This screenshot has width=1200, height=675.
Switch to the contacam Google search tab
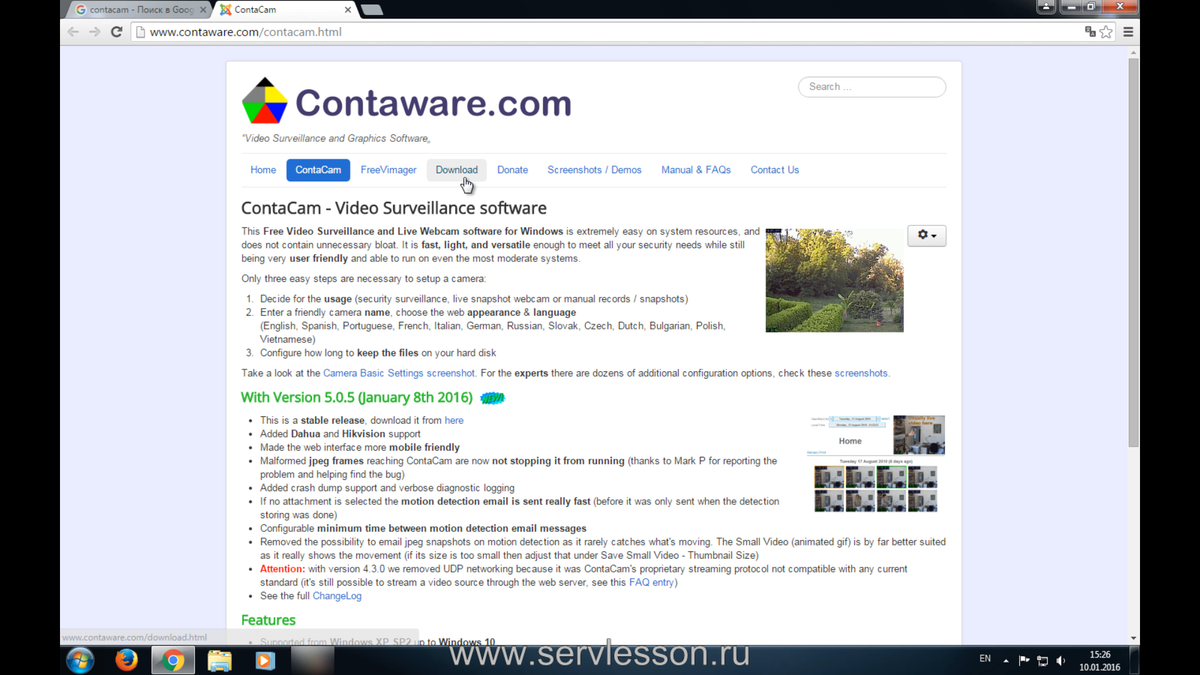click(x=139, y=10)
